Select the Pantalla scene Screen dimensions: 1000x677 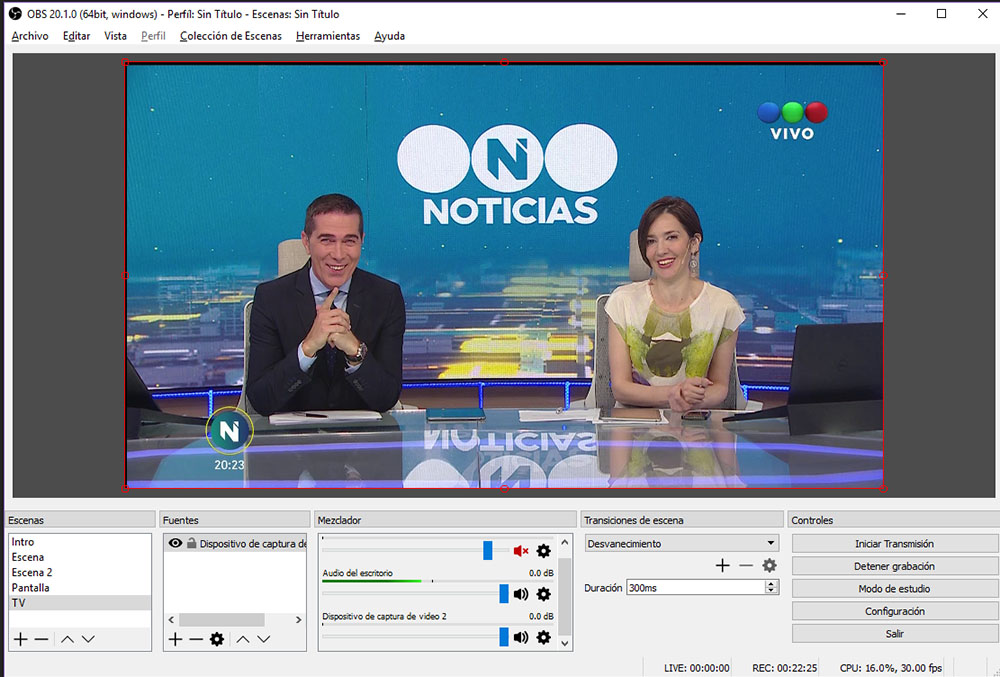[80, 588]
